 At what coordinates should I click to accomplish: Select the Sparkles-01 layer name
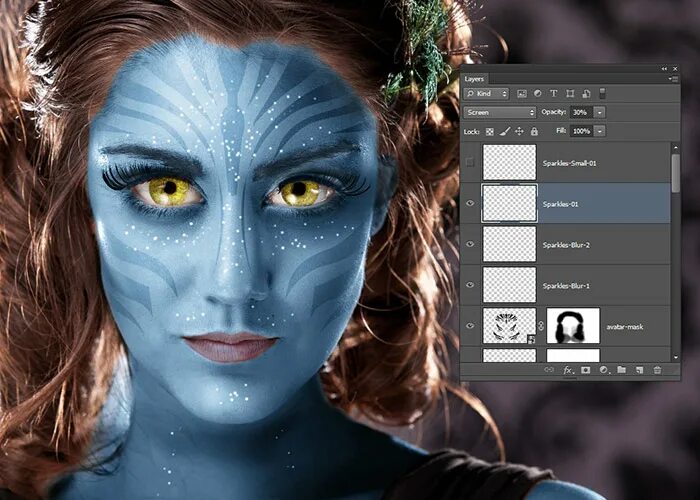[560, 204]
